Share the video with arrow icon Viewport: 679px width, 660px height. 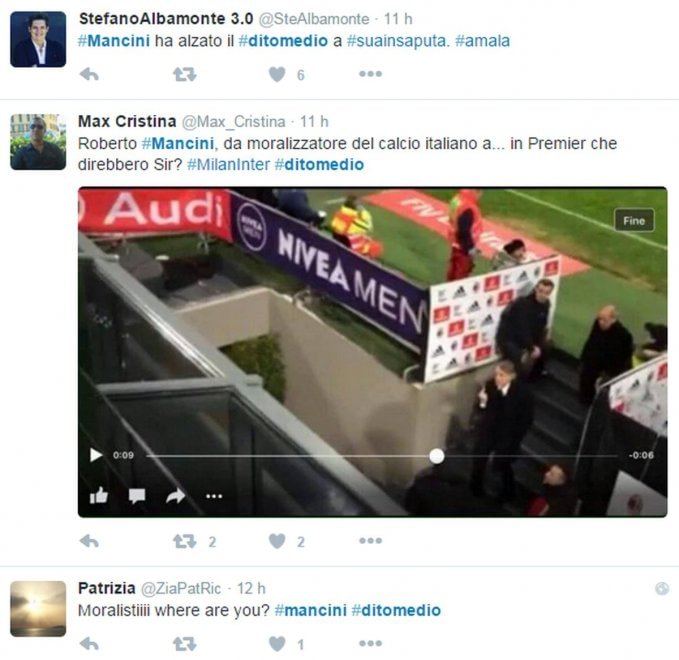click(175, 496)
